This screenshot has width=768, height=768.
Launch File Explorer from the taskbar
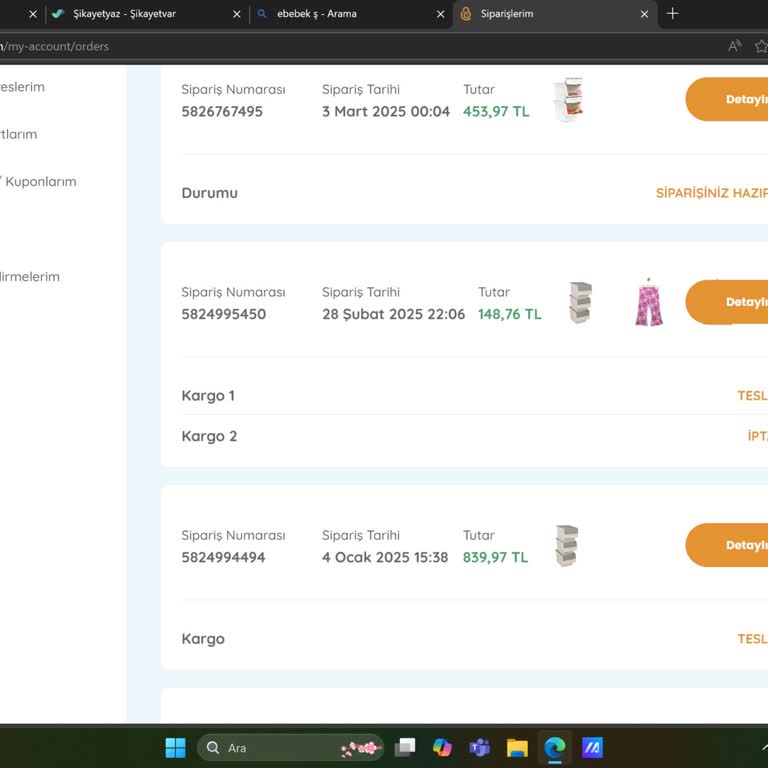click(x=517, y=747)
